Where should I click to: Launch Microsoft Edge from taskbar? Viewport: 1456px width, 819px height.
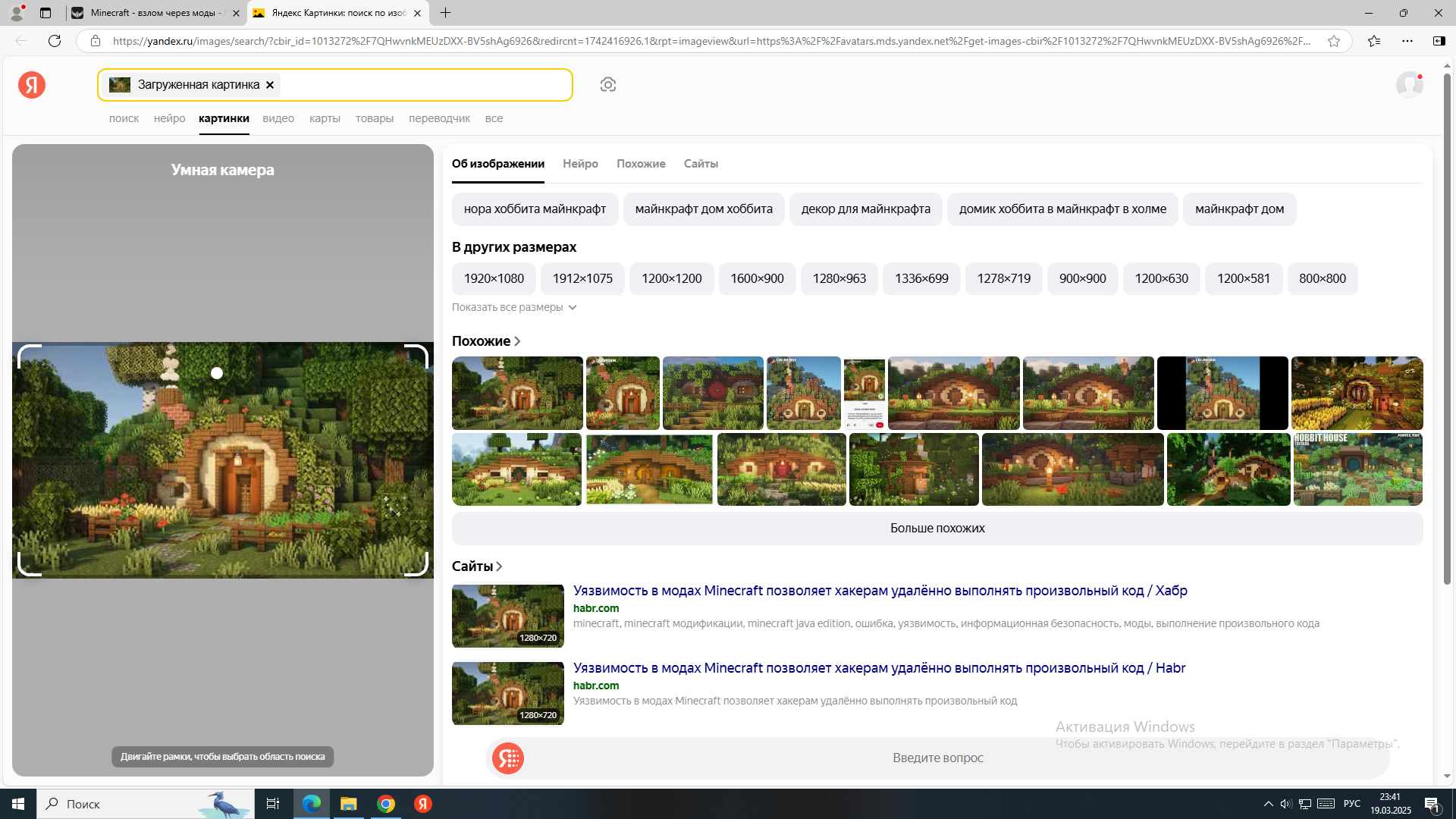312,804
